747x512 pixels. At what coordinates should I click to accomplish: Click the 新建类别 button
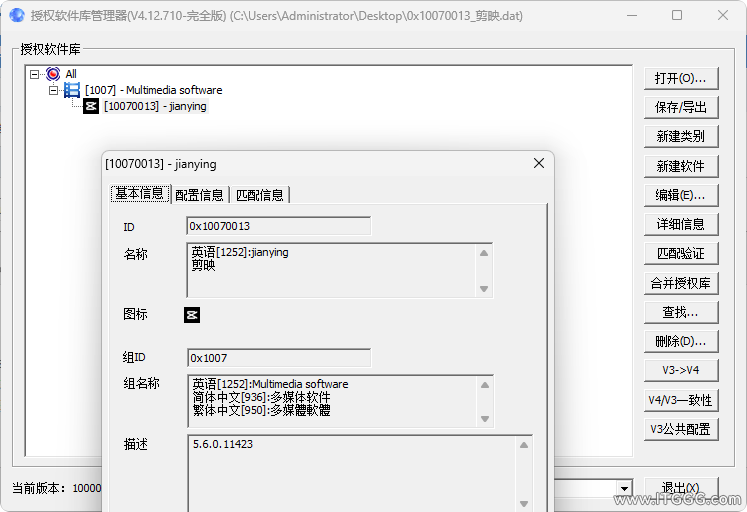pyautogui.click(x=681, y=137)
